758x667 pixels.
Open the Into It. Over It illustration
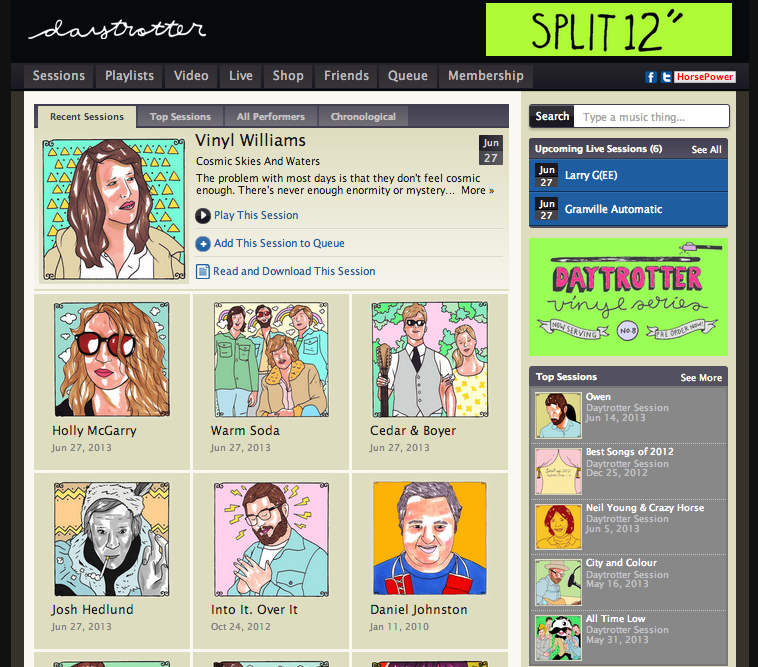coord(271,539)
